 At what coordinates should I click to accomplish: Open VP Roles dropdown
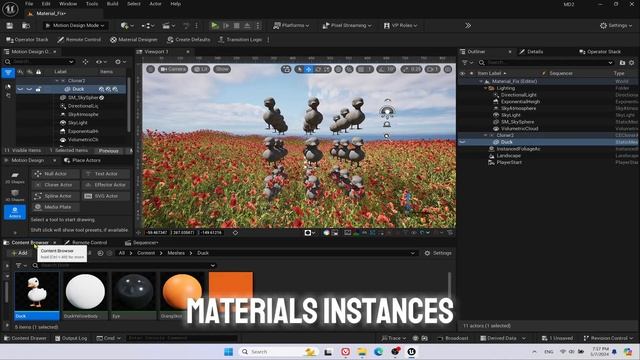(400, 25)
